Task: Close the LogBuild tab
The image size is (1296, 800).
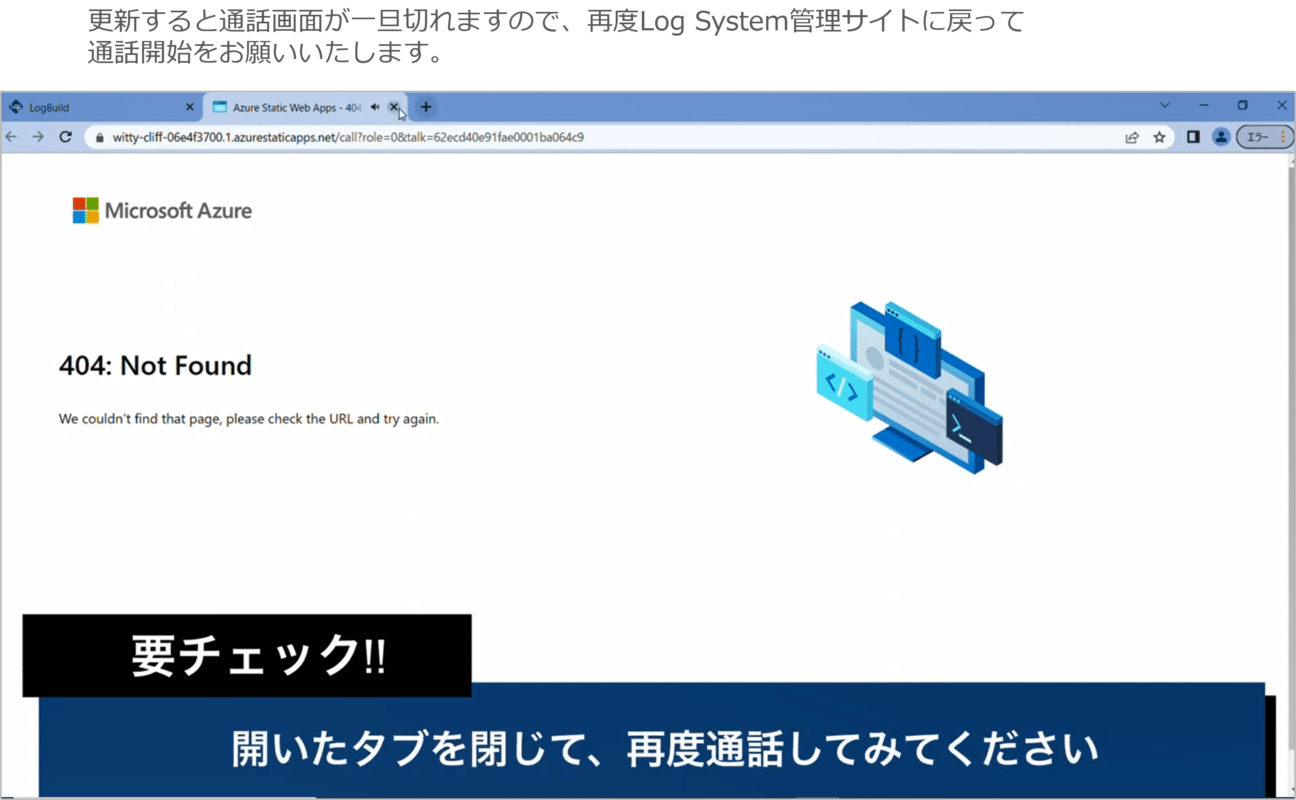Action: (x=190, y=107)
